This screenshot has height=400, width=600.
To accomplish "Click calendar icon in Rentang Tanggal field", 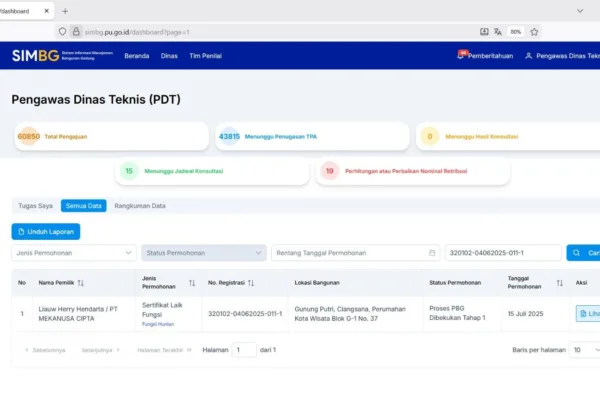I will click(432, 253).
